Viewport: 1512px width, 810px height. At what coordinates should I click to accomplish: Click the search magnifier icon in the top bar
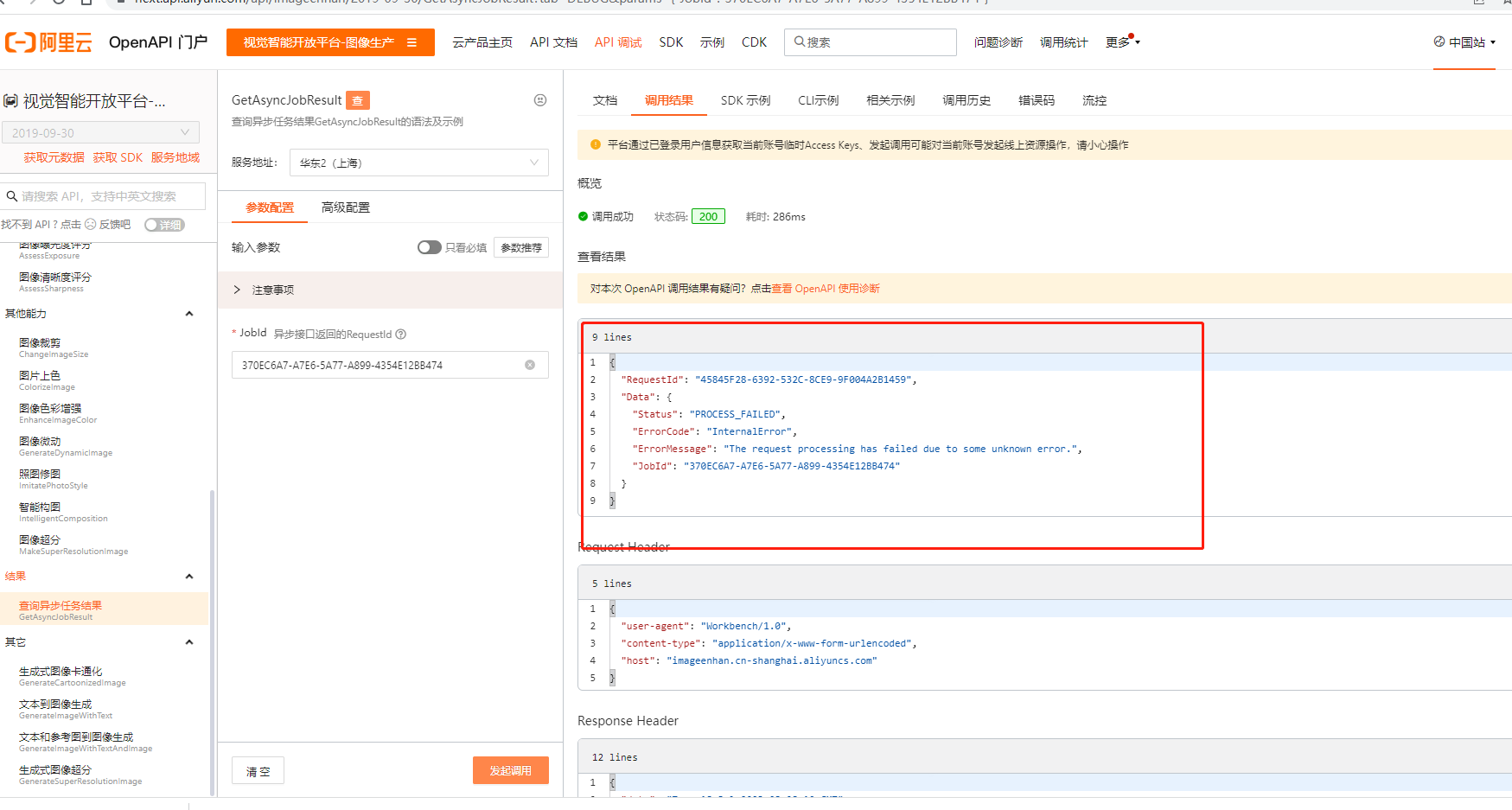click(799, 41)
